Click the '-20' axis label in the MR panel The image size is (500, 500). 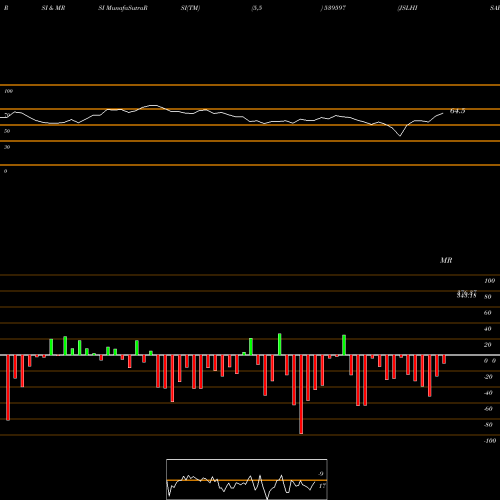[488, 377]
